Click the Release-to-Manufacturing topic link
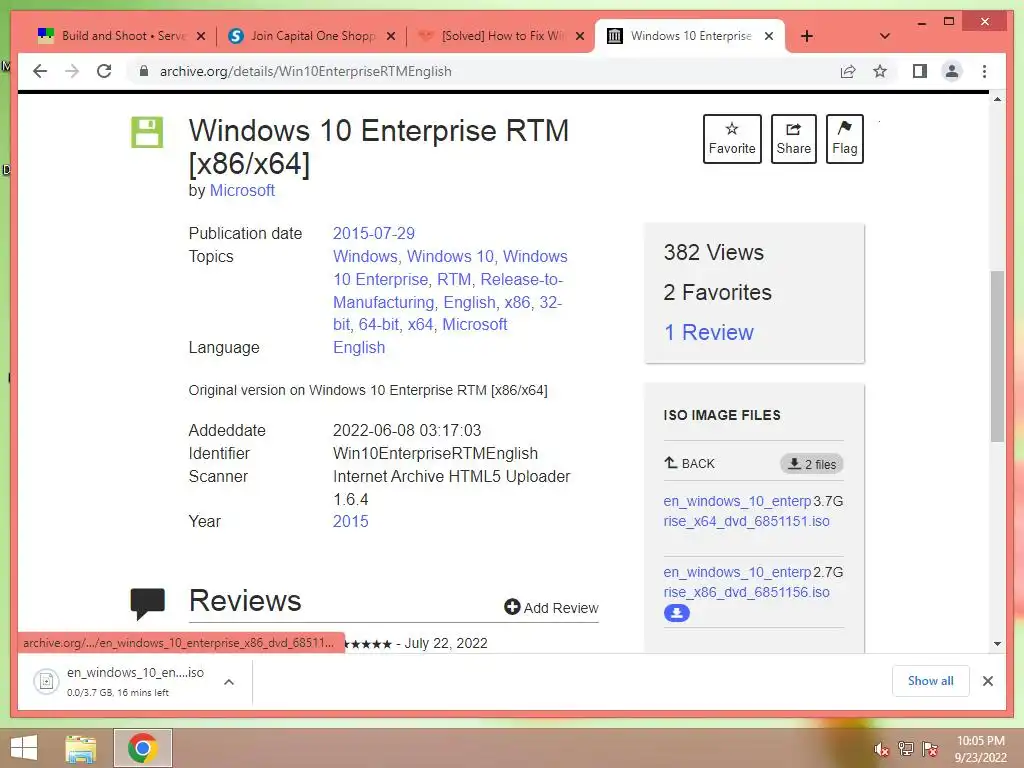 pyautogui.click(x=448, y=291)
